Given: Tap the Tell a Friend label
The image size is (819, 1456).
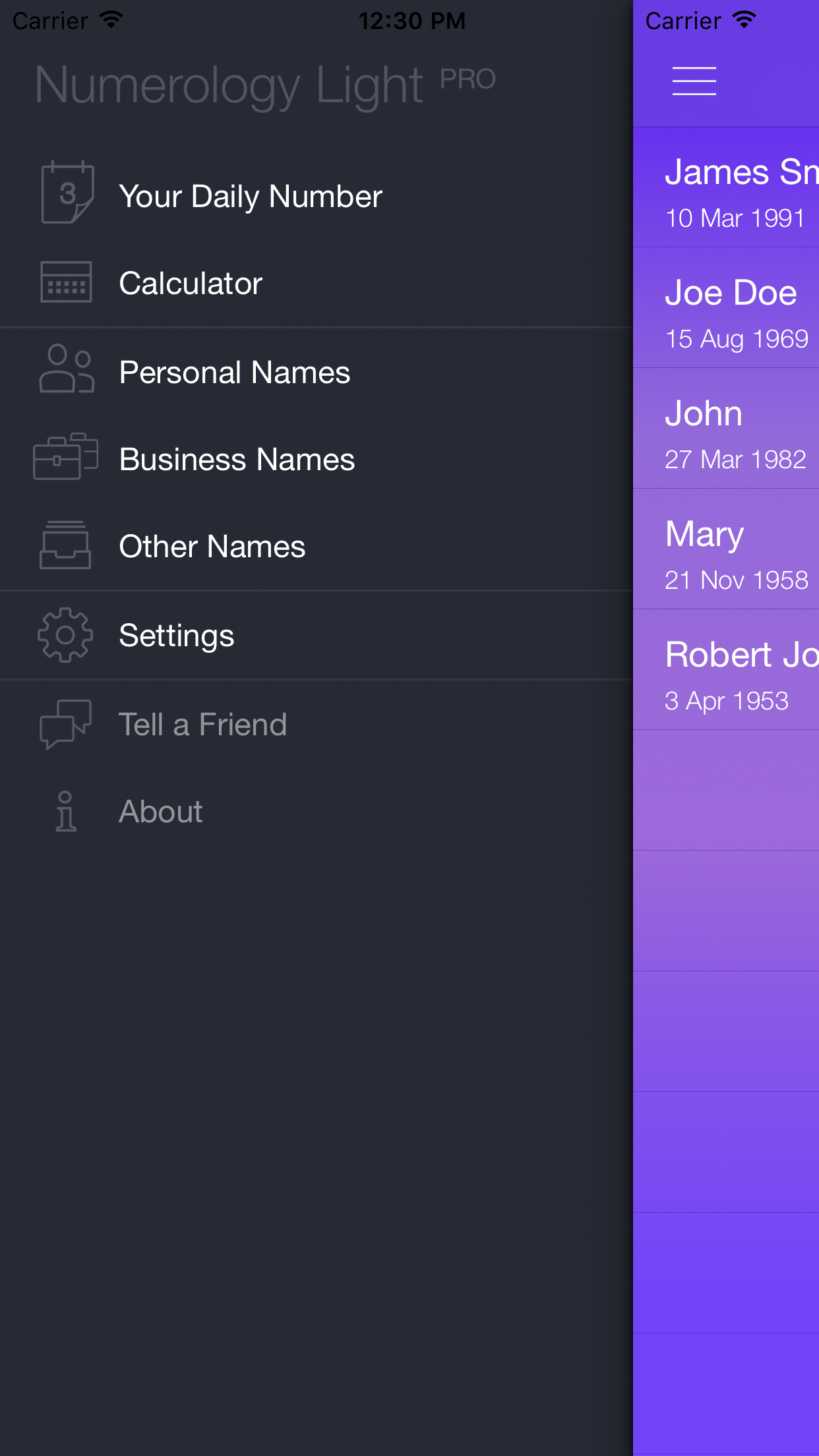Looking at the screenshot, I should tap(203, 725).
